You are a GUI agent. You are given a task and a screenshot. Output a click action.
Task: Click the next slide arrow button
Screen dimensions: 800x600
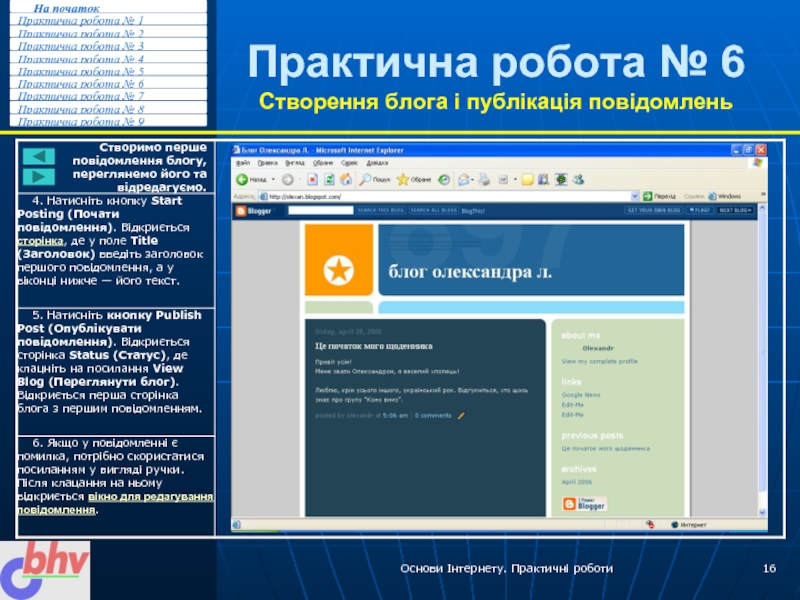[38, 177]
